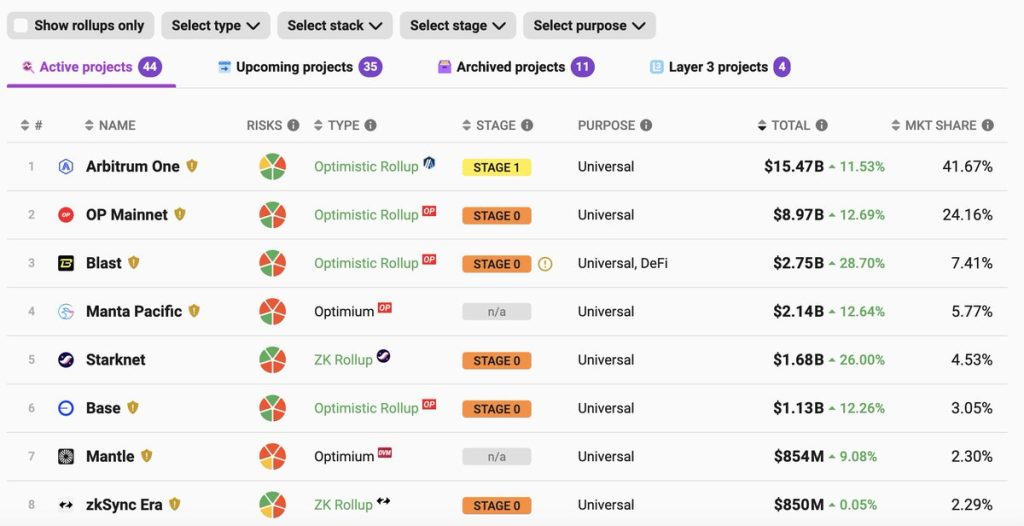1024x526 pixels.
Task: Click the Universal, DeFi purpose text
Action: (622, 263)
